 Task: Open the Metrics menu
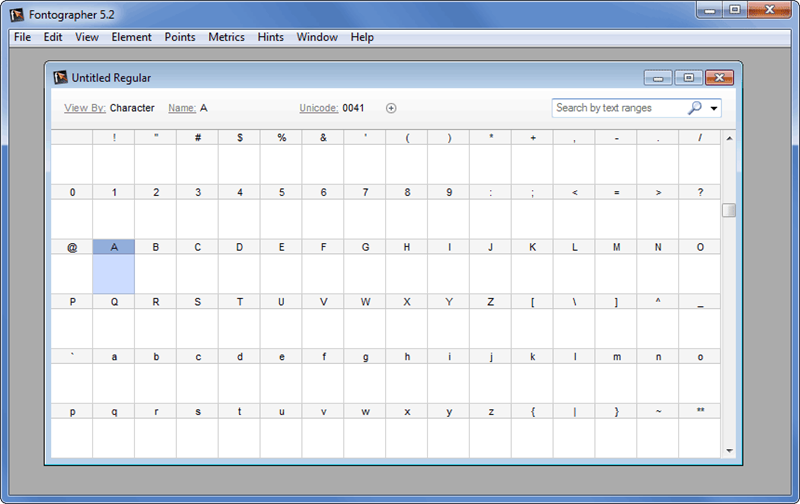coord(226,37)
